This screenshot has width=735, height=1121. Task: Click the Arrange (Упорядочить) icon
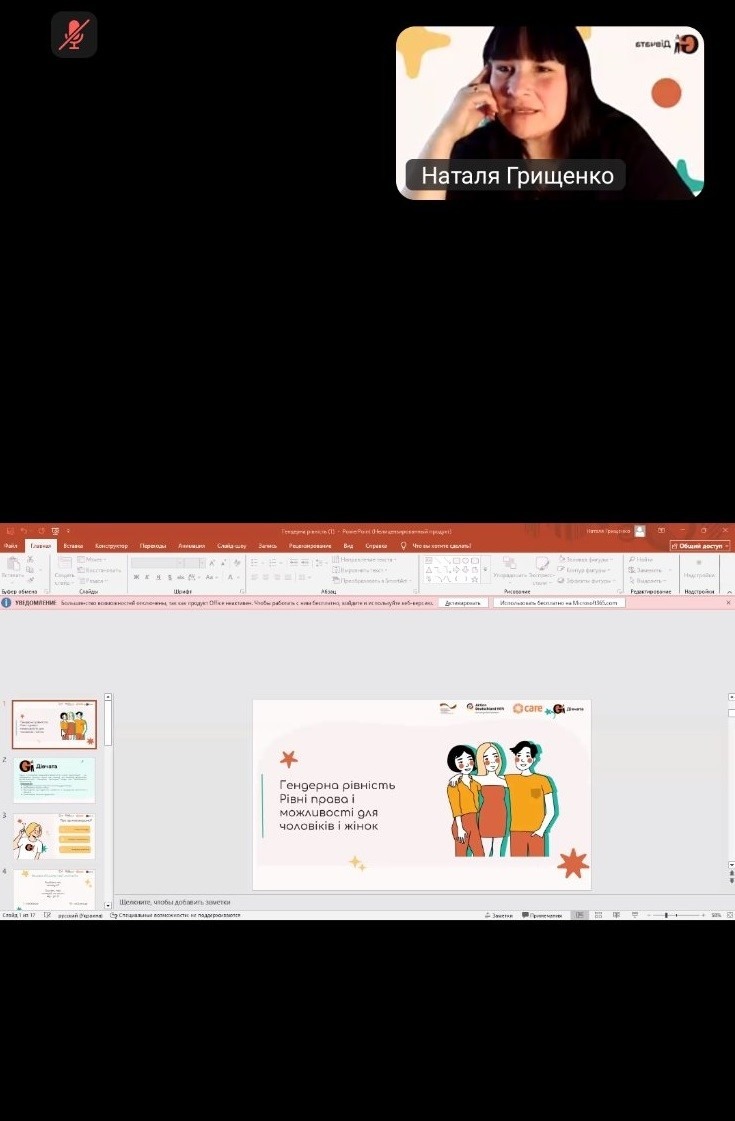(508, 566)
